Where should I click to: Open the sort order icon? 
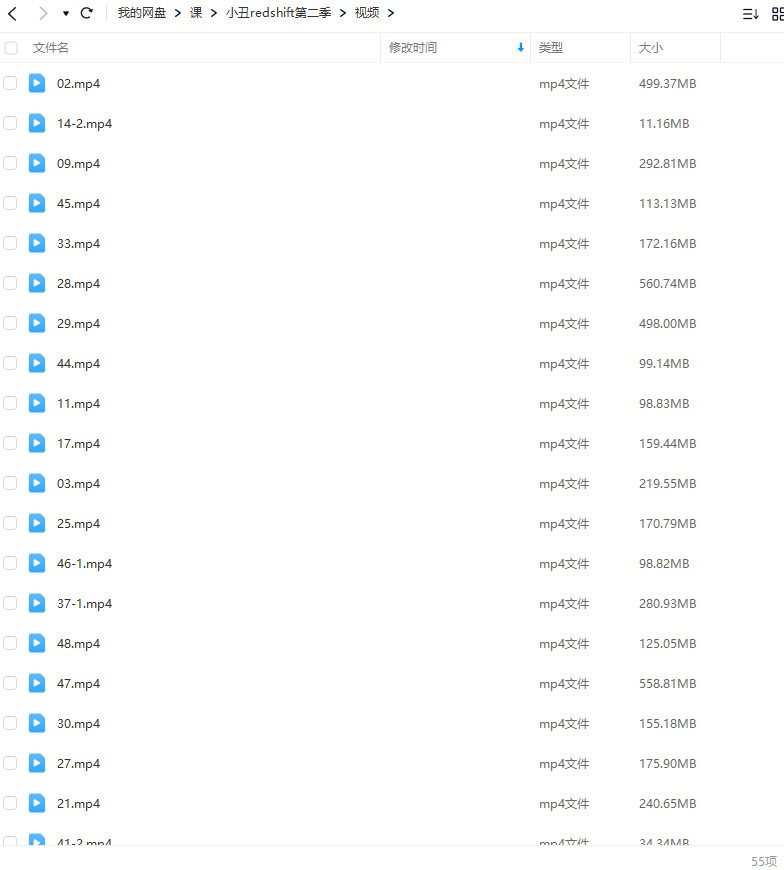[x=750, y=14]
